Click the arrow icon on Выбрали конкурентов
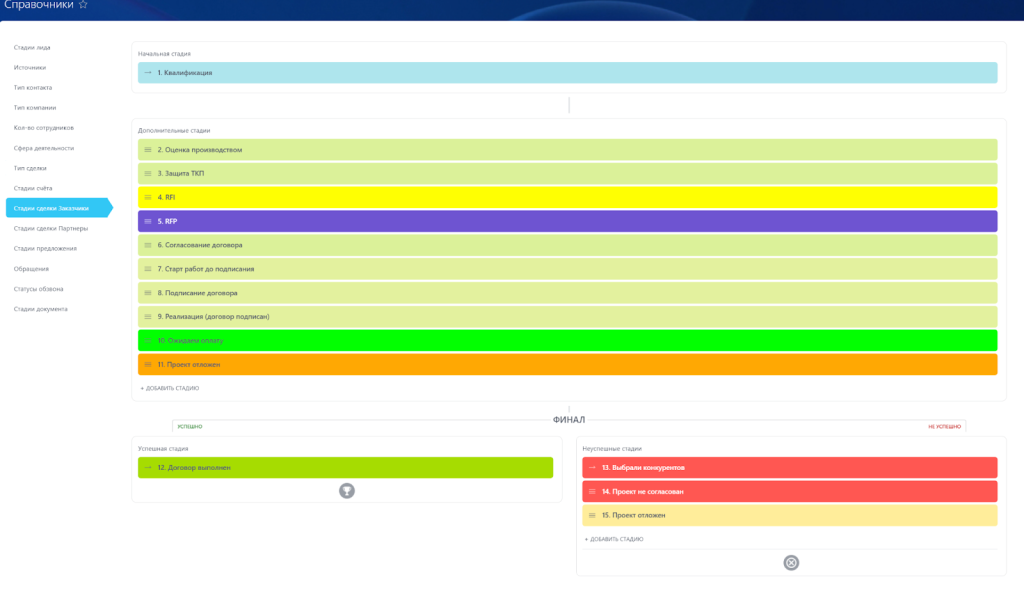 click(592, 468)
